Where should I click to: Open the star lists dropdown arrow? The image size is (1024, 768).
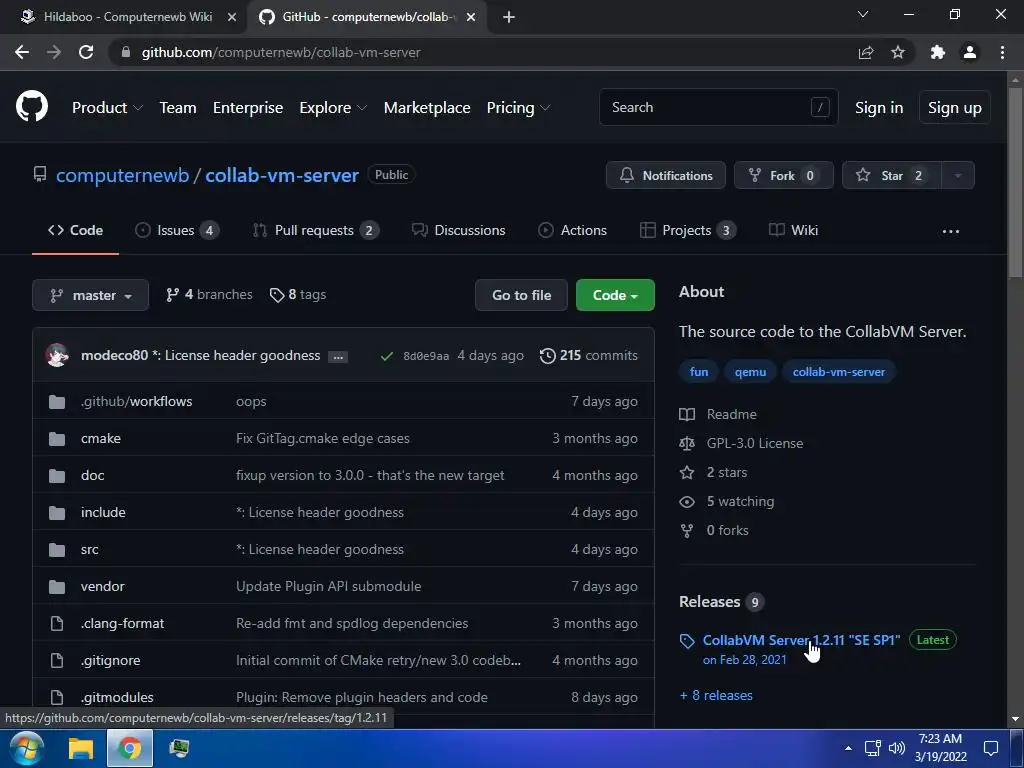(958, 175)
